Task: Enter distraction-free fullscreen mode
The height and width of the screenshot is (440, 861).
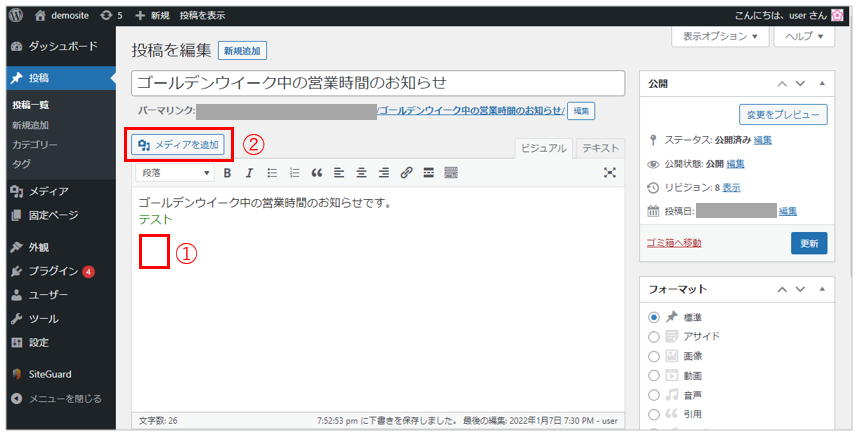Action: 610,173
